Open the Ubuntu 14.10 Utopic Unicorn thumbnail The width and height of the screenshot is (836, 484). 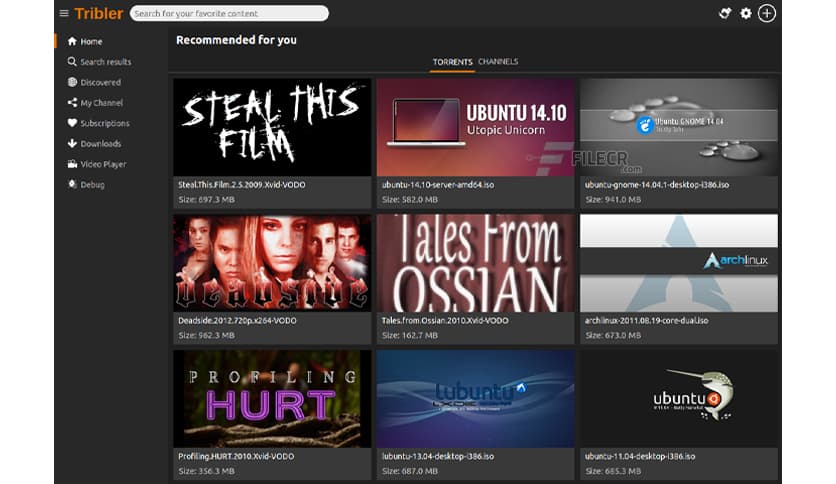click(476, 127)
